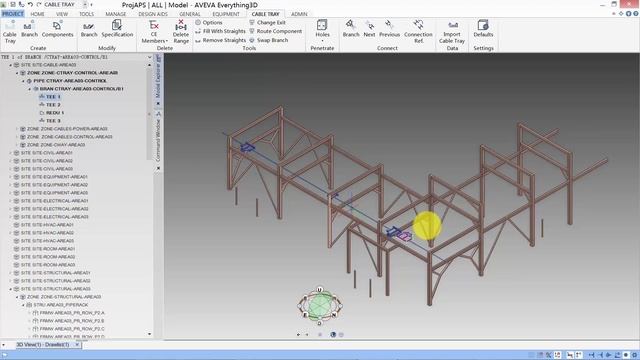Image resolution: width=640 pixels, height=360 pixels.
Task: Collapse SITE-STRUCTURAL-AREA03 node
Action: (11, 289)
